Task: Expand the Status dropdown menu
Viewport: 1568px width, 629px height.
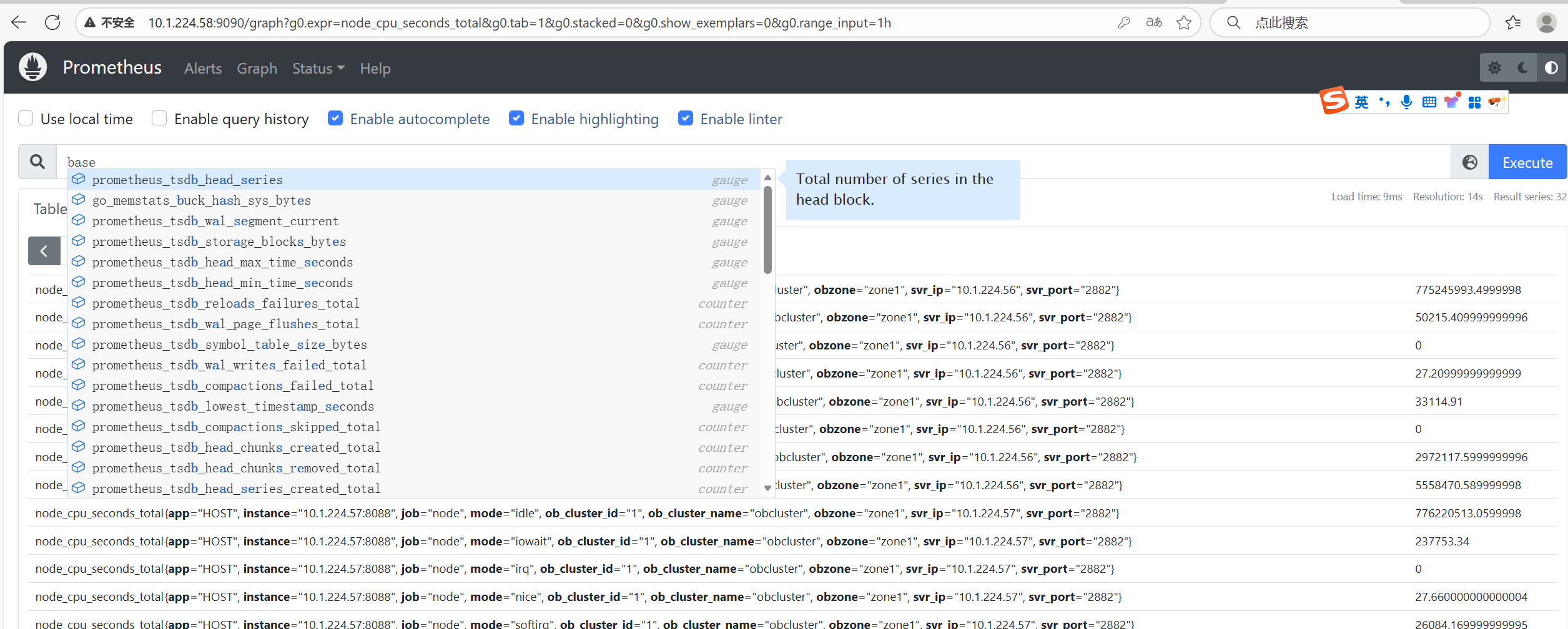Action: [318, 69]
